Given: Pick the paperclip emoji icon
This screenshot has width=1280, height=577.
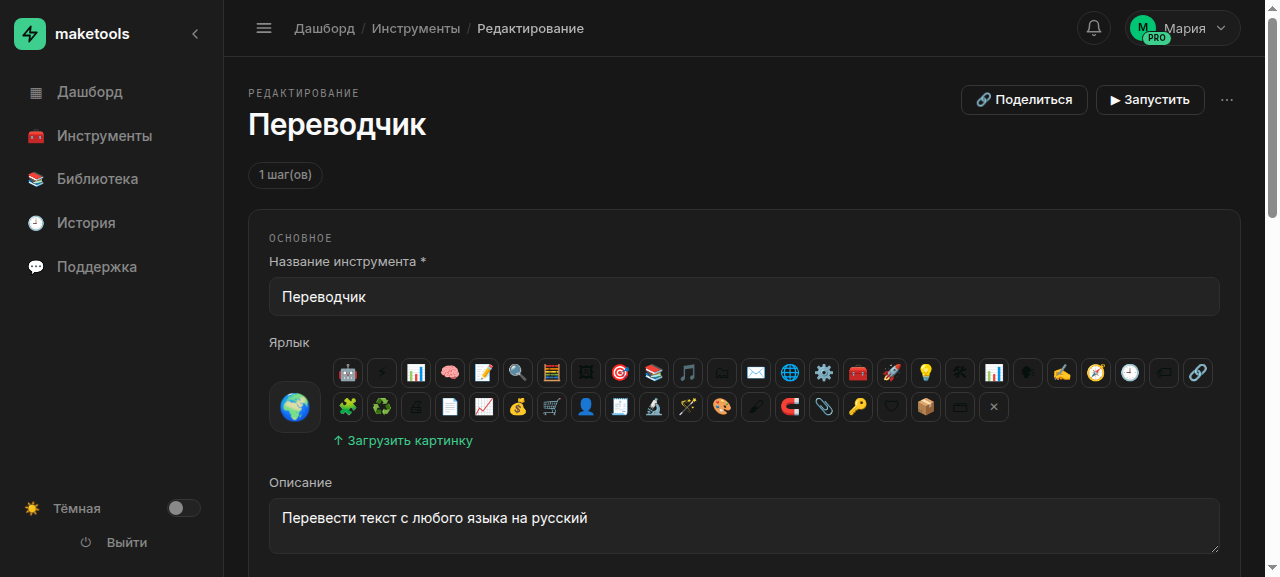Looking at the screenshot, I should point(824,407).
